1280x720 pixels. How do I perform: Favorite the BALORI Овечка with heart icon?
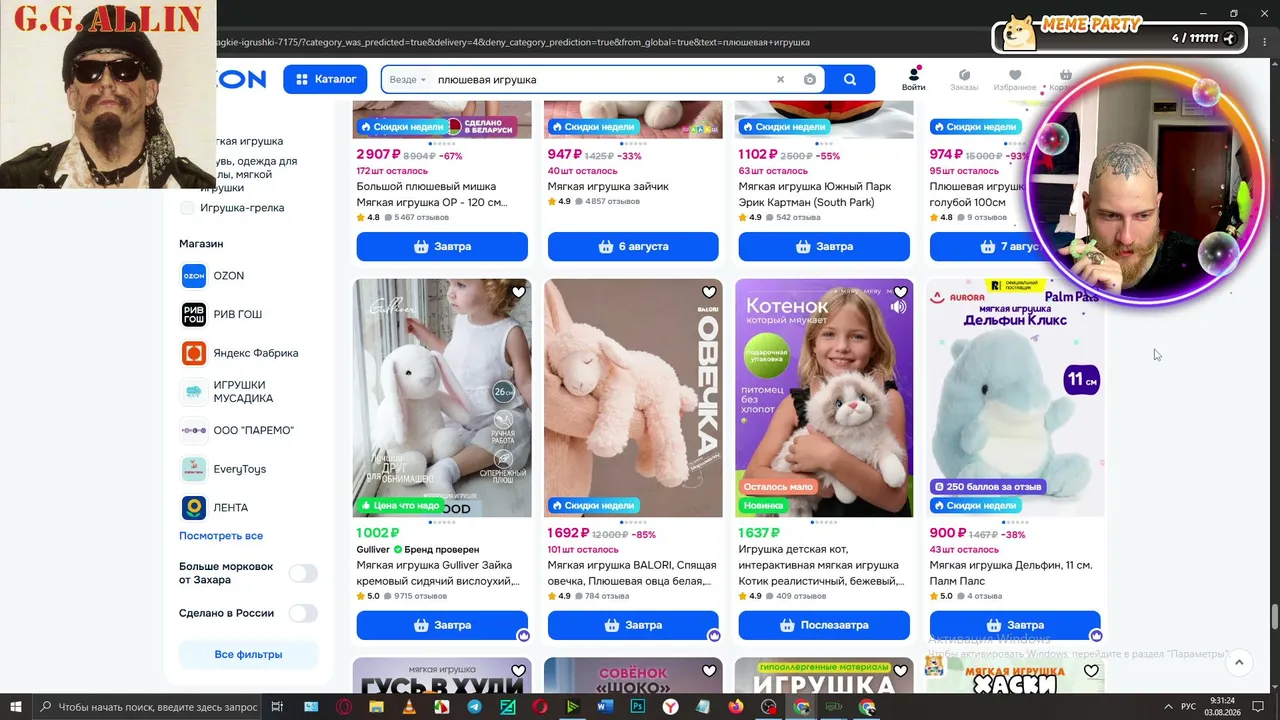709,292
